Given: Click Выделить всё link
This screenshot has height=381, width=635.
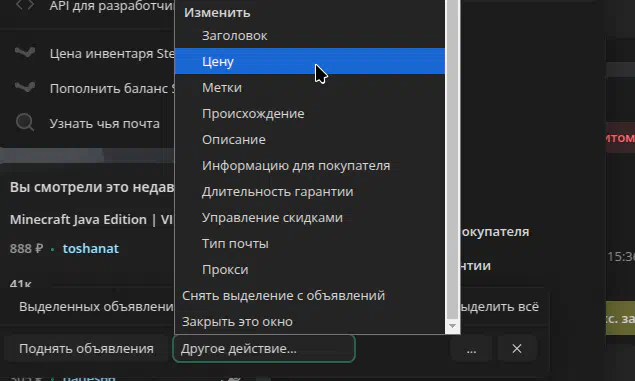Looking at the screenshot, I should (500, 307).
